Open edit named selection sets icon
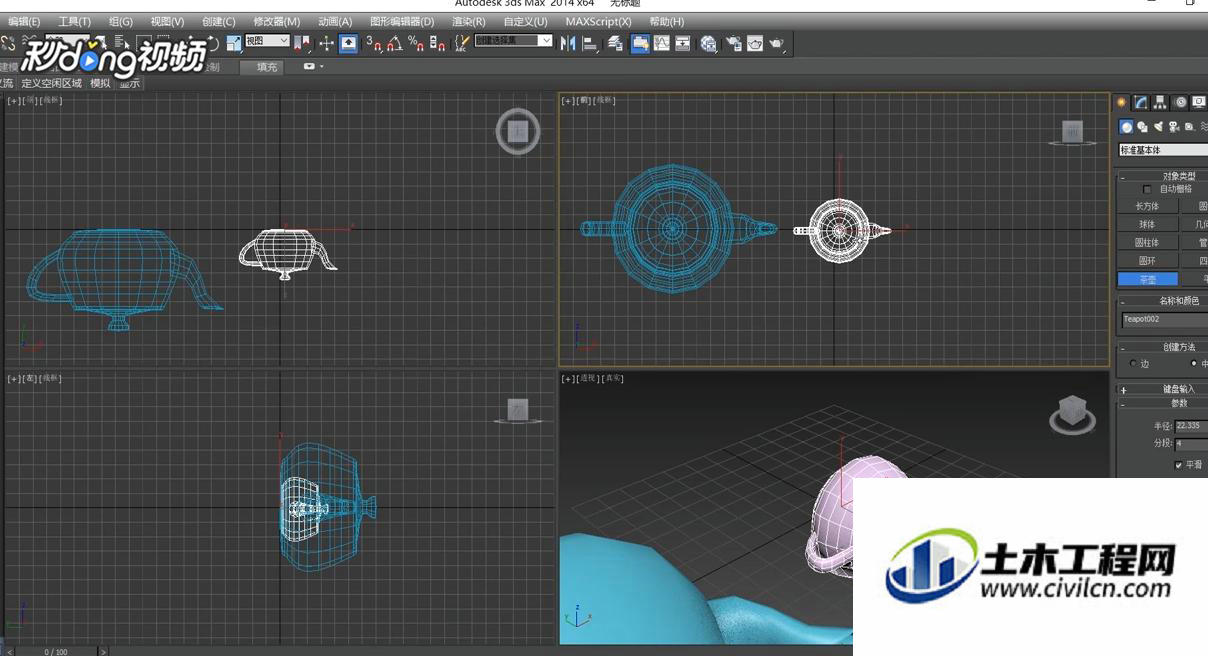 pyautogui.click(x=462, y=43)
